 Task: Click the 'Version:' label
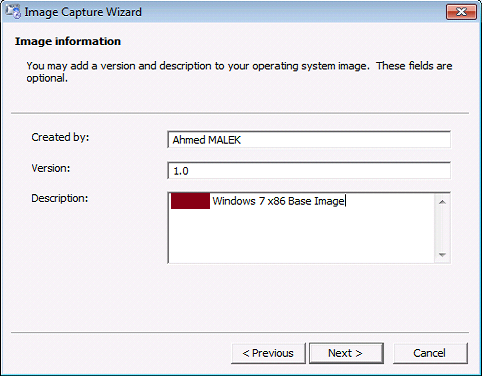51,168
